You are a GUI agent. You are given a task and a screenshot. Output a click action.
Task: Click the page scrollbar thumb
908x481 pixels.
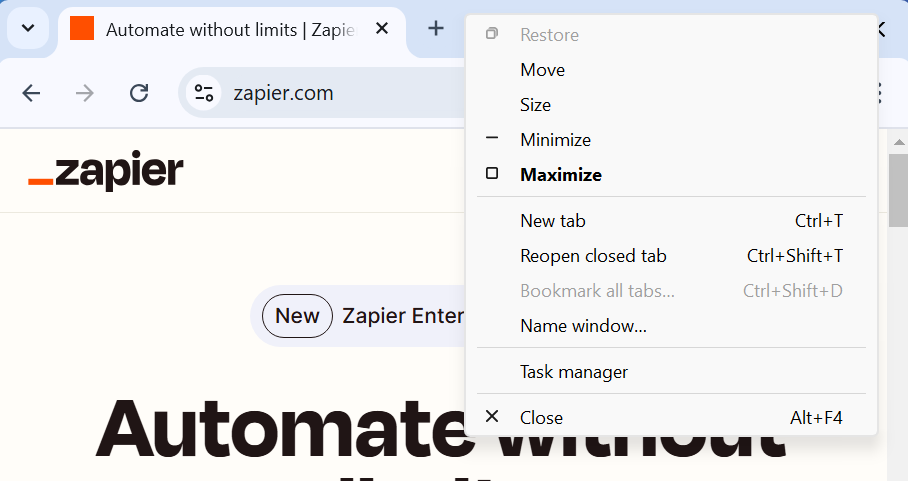899,188
